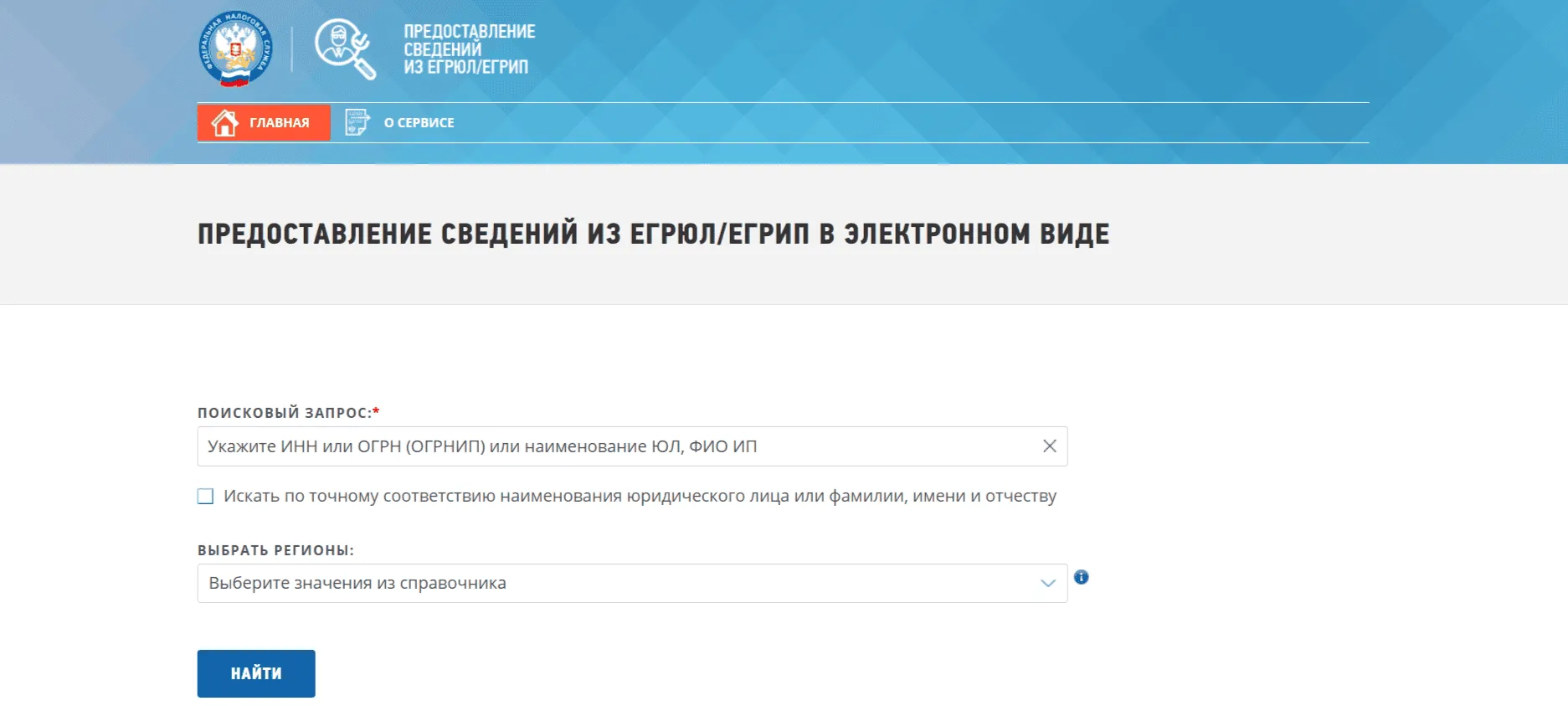Click the blue info icon next to regions

pos(1081,577)
